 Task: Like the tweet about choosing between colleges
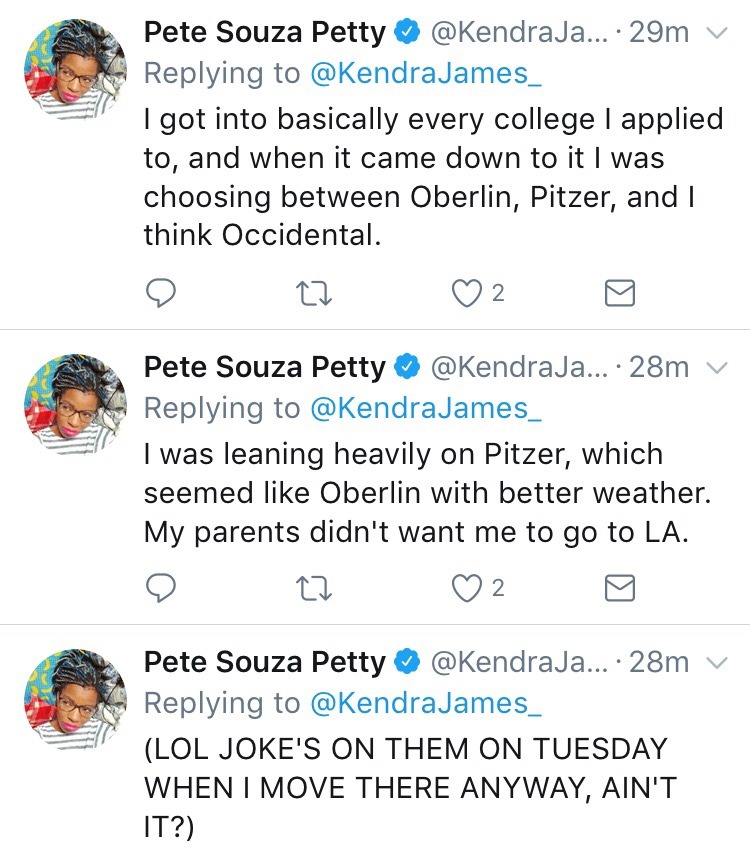click(466, 293)
